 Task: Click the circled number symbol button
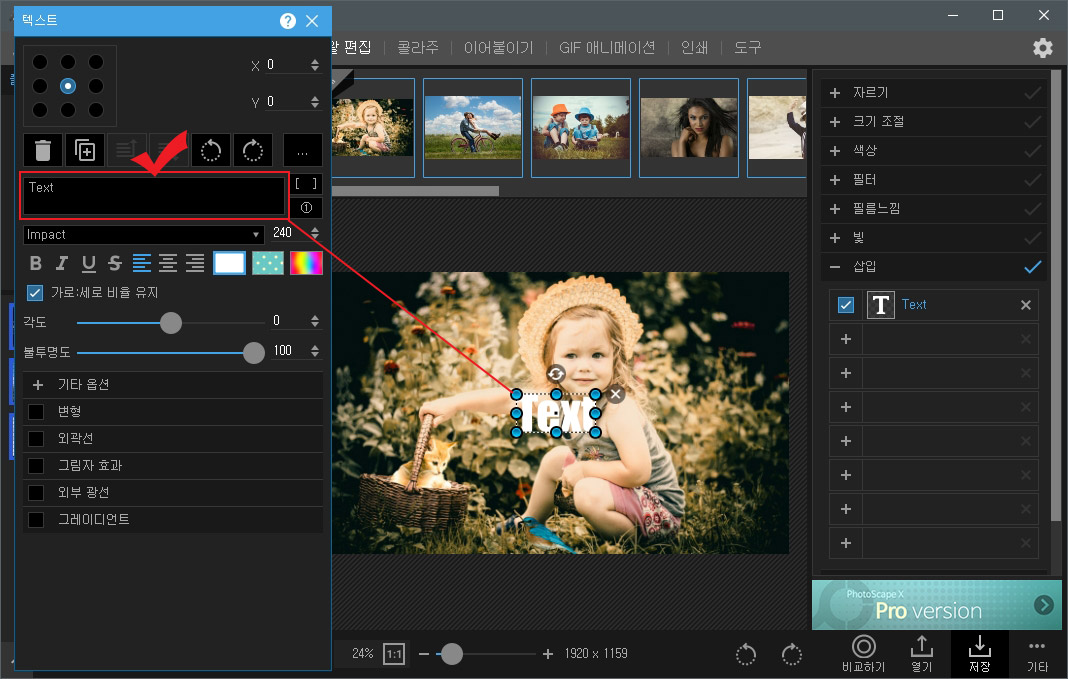[x=306, y=208]
